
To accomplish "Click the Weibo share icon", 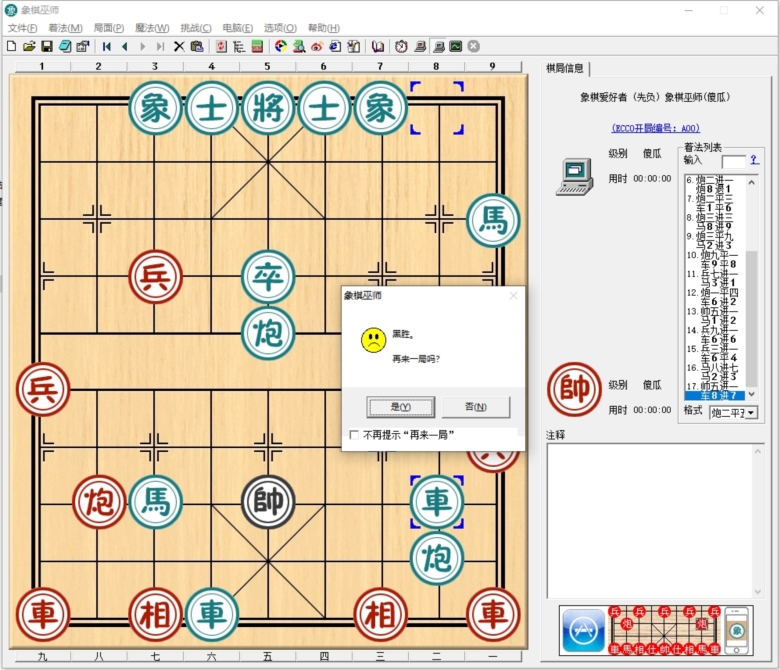I will point(317,46).
